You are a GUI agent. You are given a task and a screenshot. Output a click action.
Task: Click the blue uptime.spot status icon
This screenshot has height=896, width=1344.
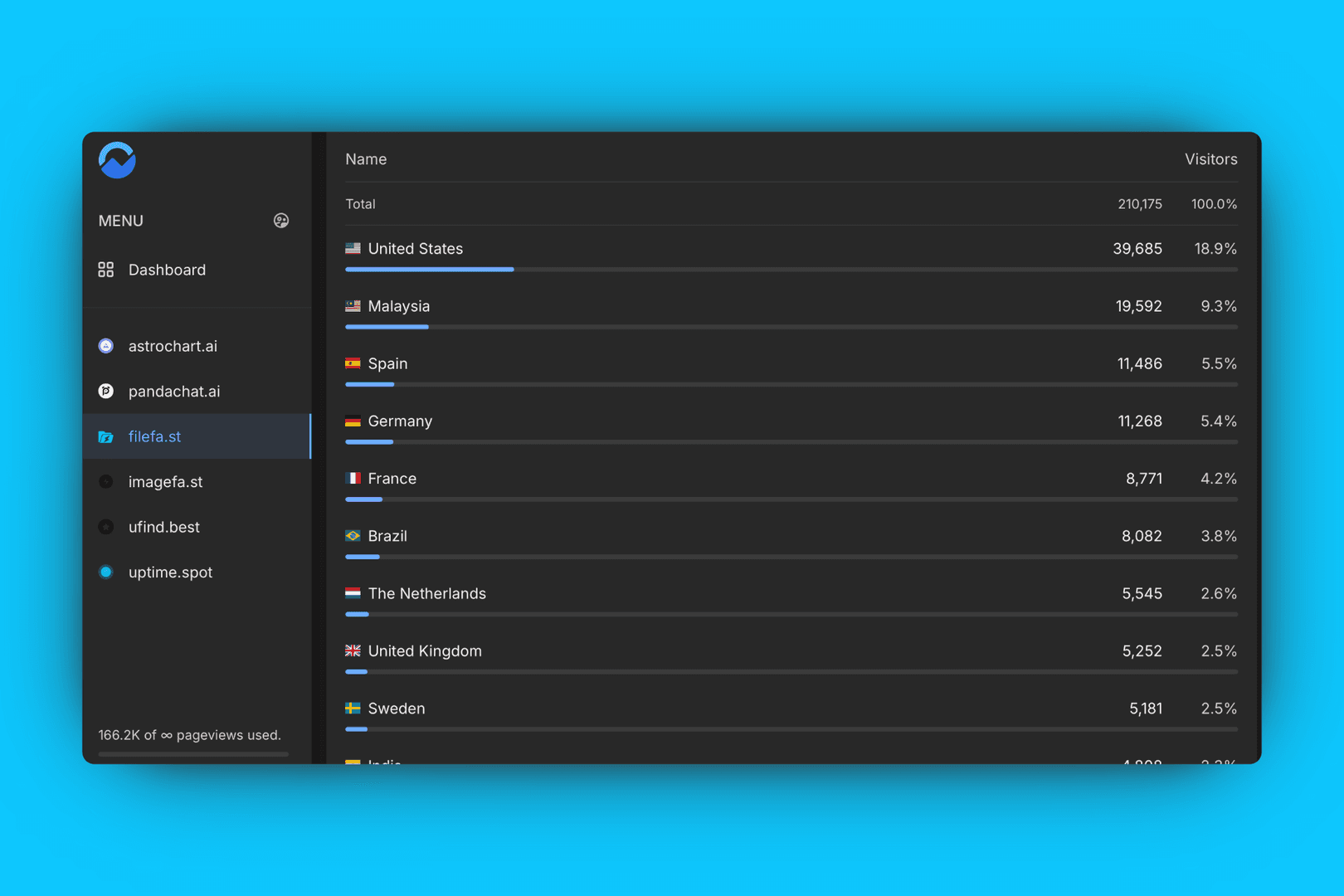pyautogui.click(x=105, y=572)
